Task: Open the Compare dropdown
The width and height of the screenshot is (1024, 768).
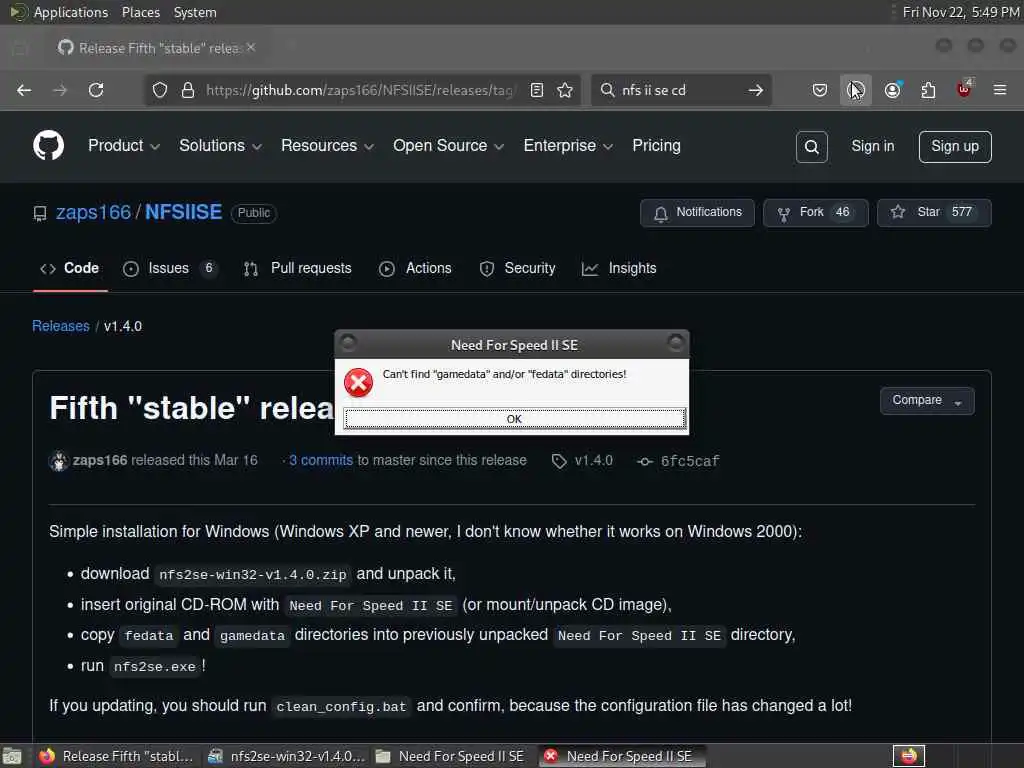Action: (x=927, y=401)
